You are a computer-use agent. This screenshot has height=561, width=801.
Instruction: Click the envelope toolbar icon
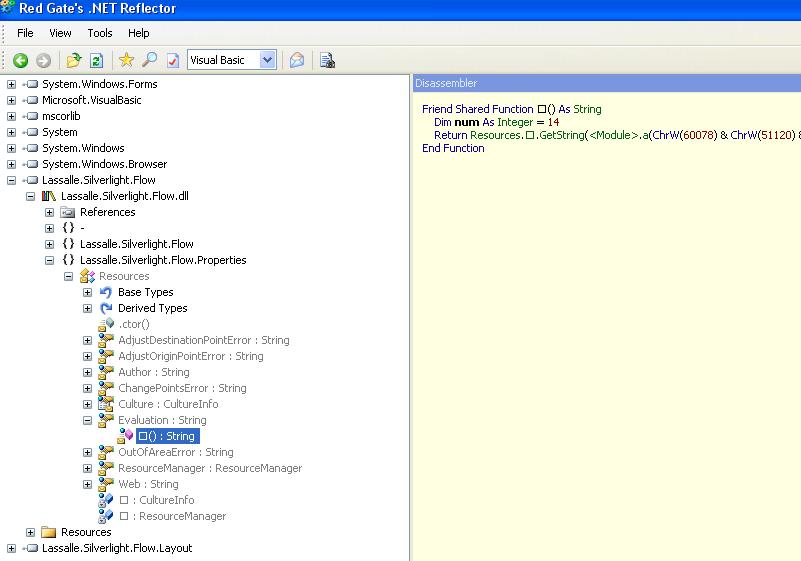click(297, 60)
